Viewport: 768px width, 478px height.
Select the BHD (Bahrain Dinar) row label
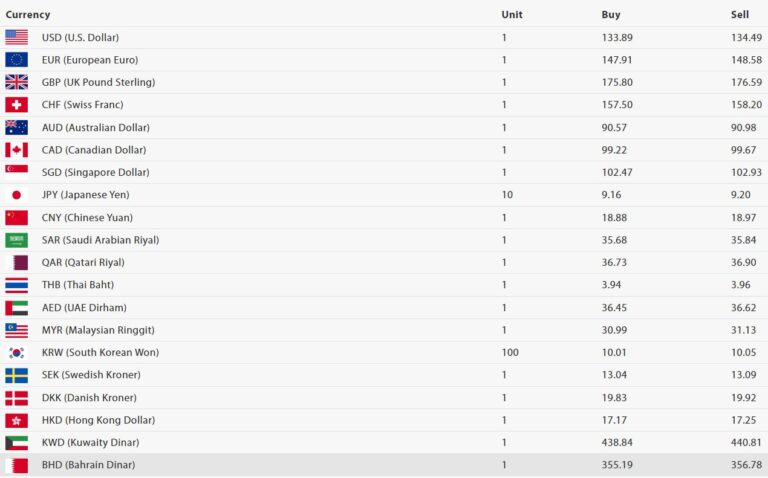(x=88, y=465)
